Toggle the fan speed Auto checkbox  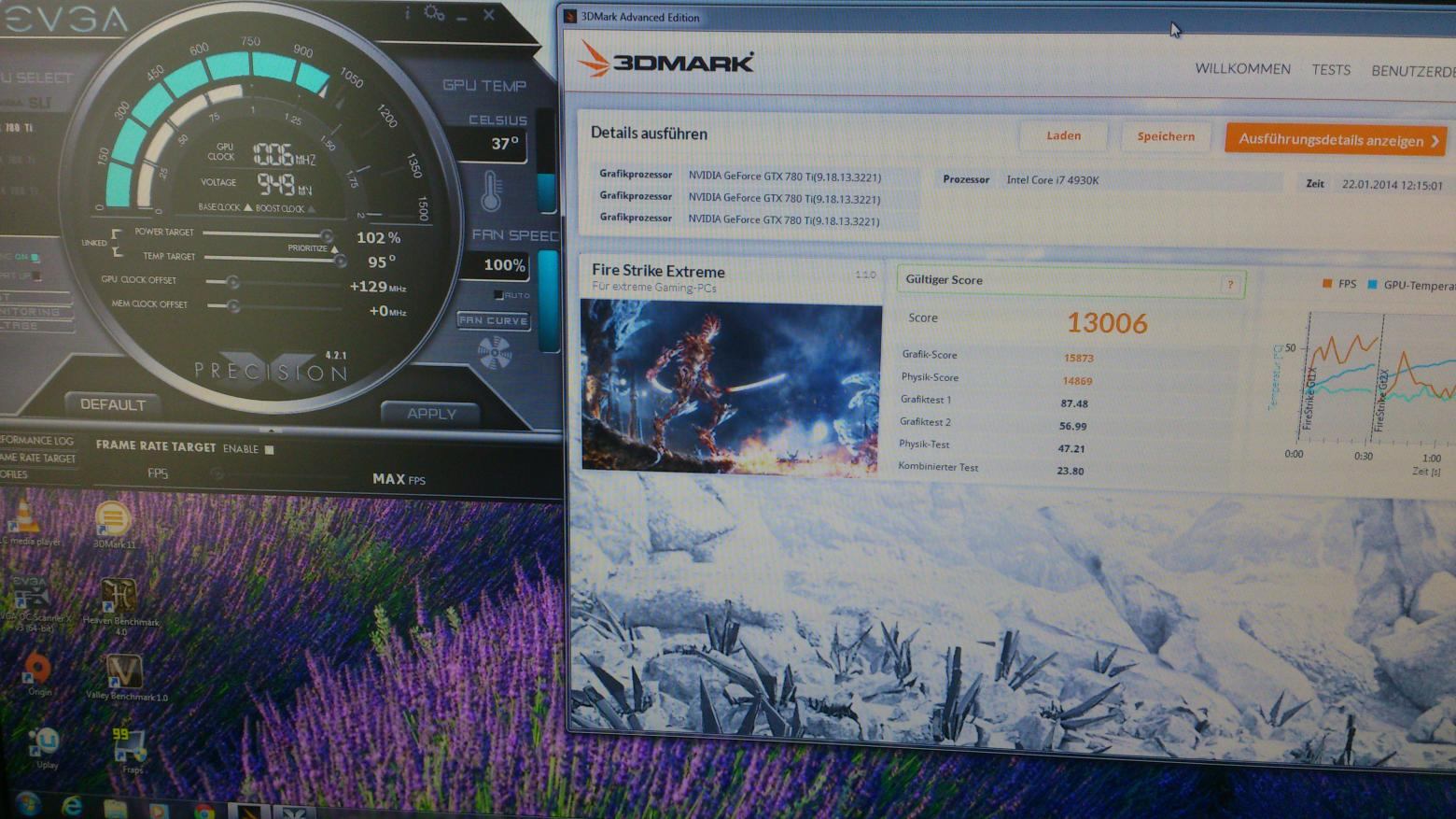pos(498,295)
